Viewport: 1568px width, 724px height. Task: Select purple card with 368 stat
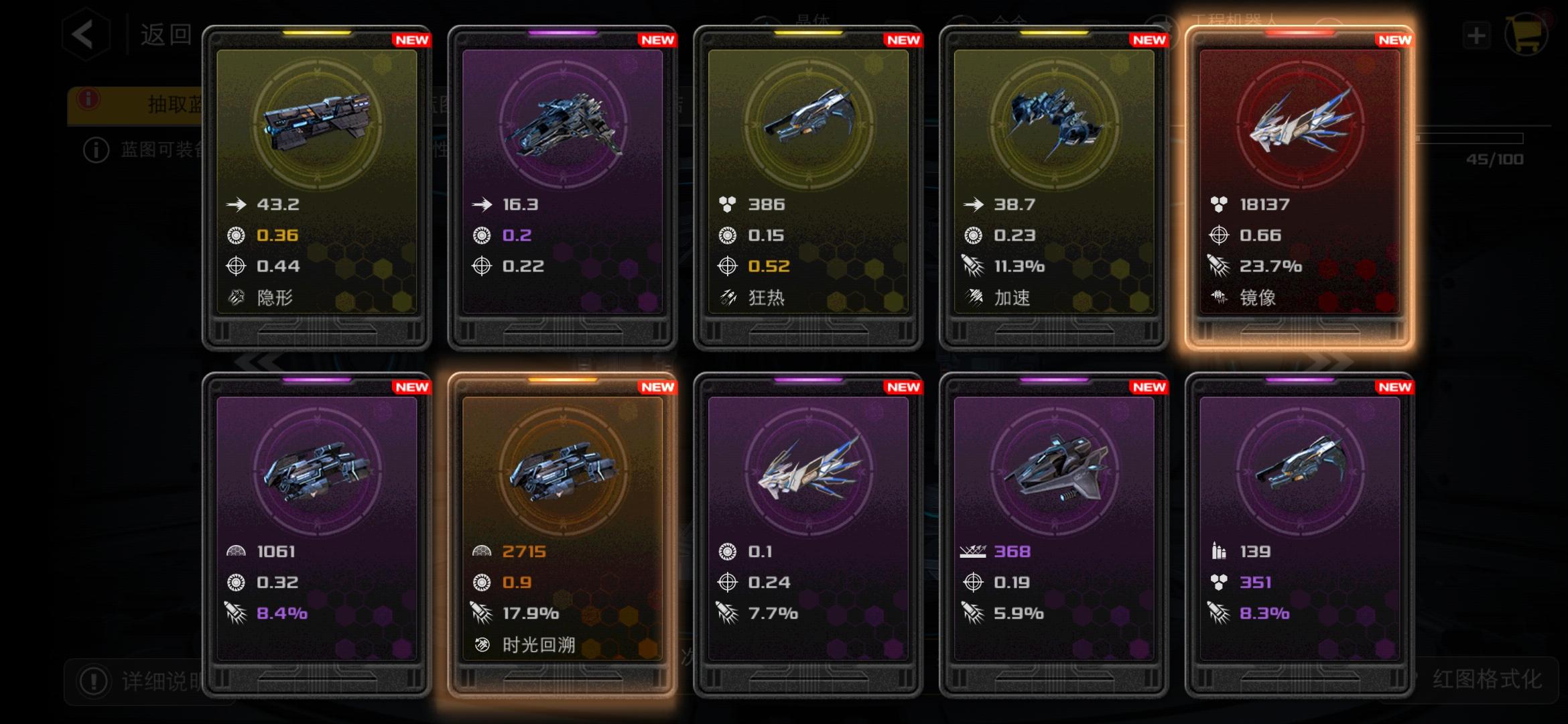tap(1054, 534)
